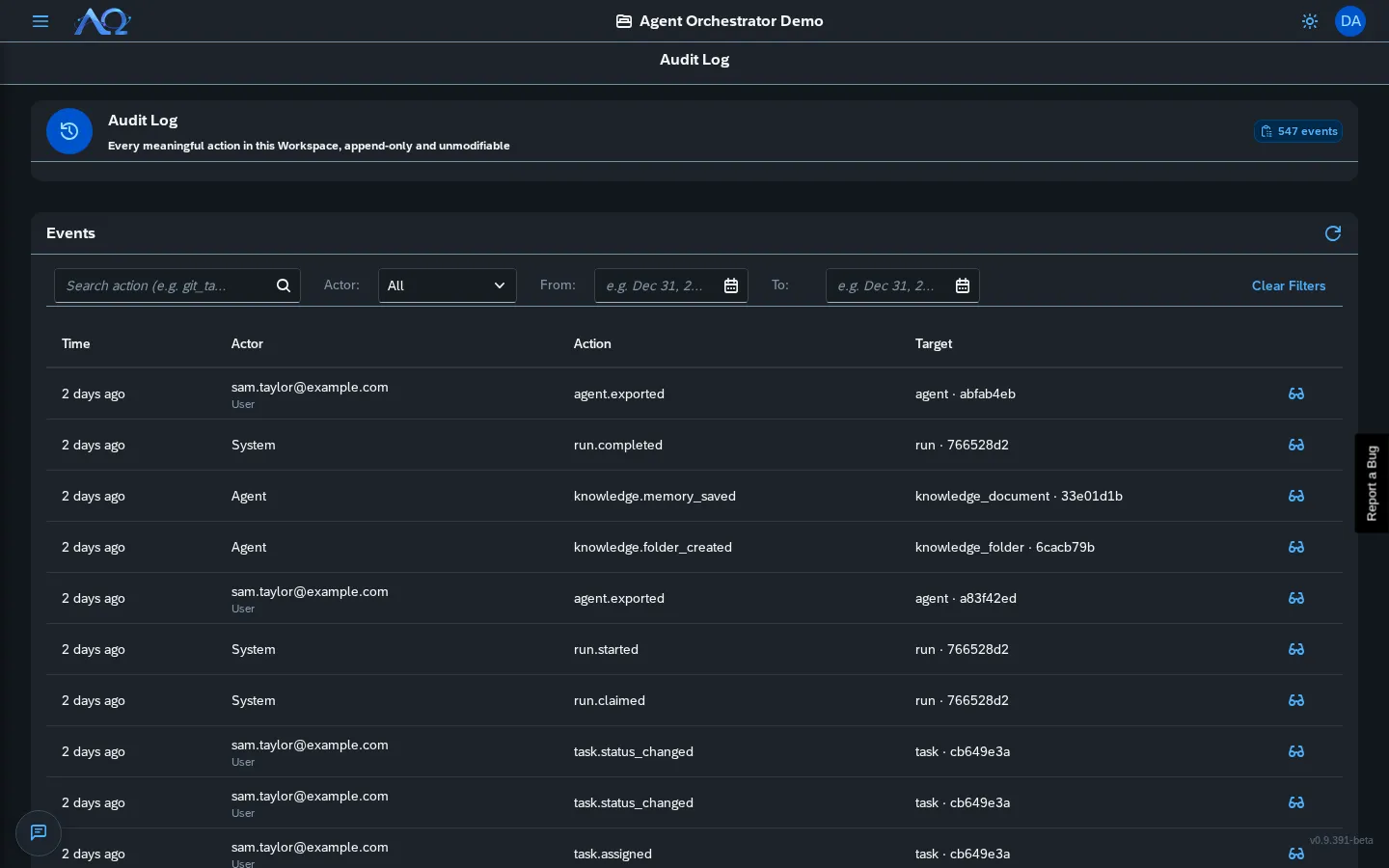Refresh the Events list
1389x868 pixels.
tap(1333, 233)
